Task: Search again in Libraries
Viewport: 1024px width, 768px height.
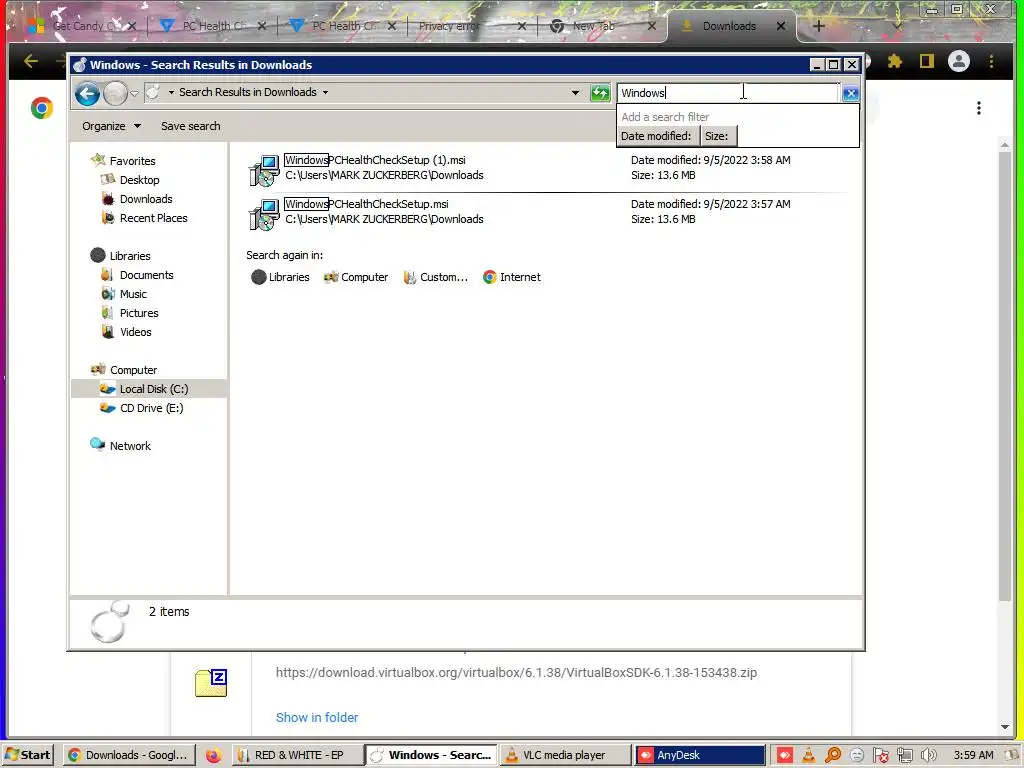Action: [x=280, y=277]
